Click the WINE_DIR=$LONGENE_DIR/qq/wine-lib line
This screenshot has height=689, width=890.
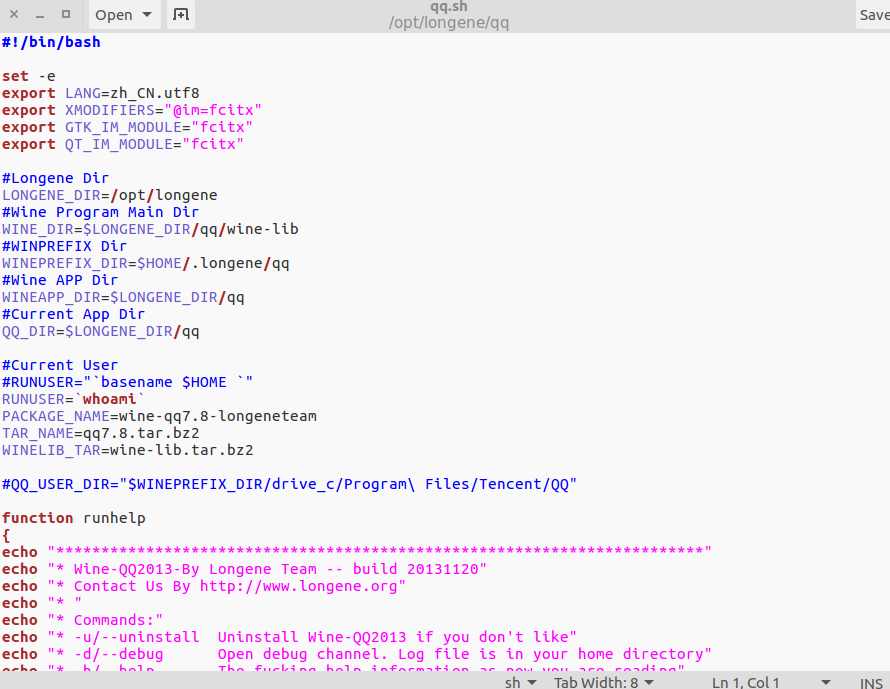[x=150, y=229]
